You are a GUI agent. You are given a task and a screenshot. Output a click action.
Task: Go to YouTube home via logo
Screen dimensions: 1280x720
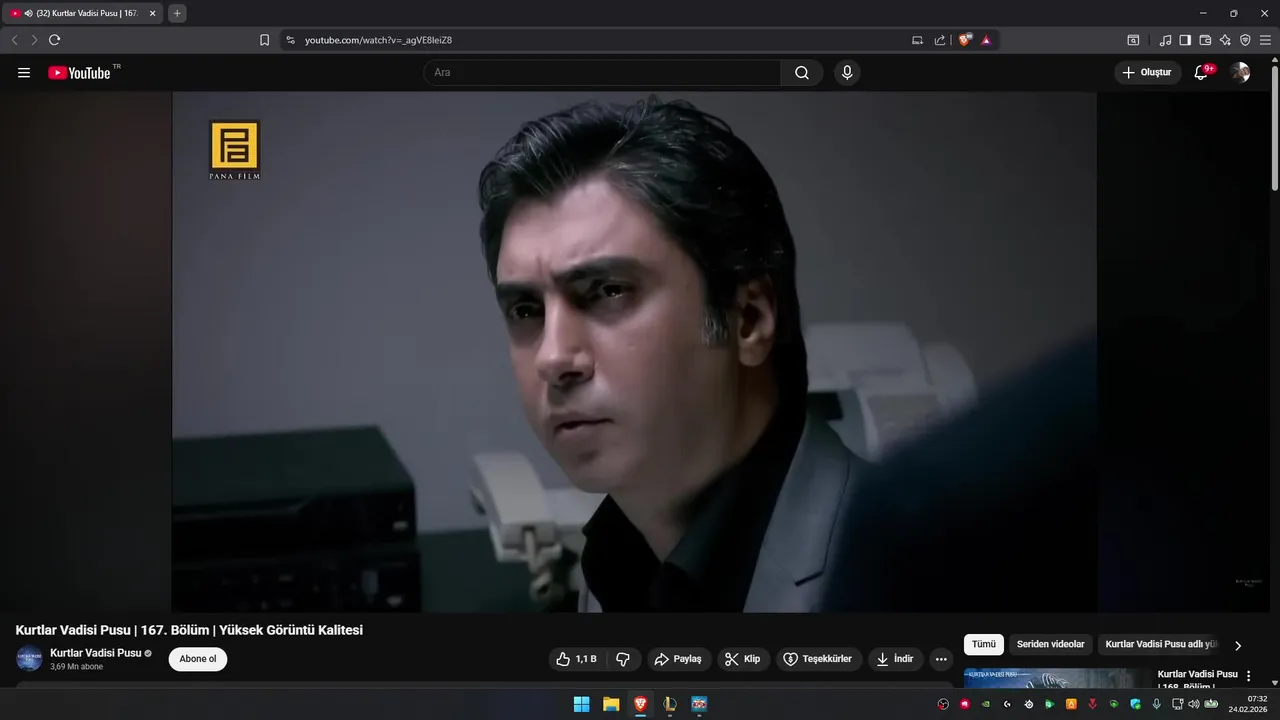point(80,73)
